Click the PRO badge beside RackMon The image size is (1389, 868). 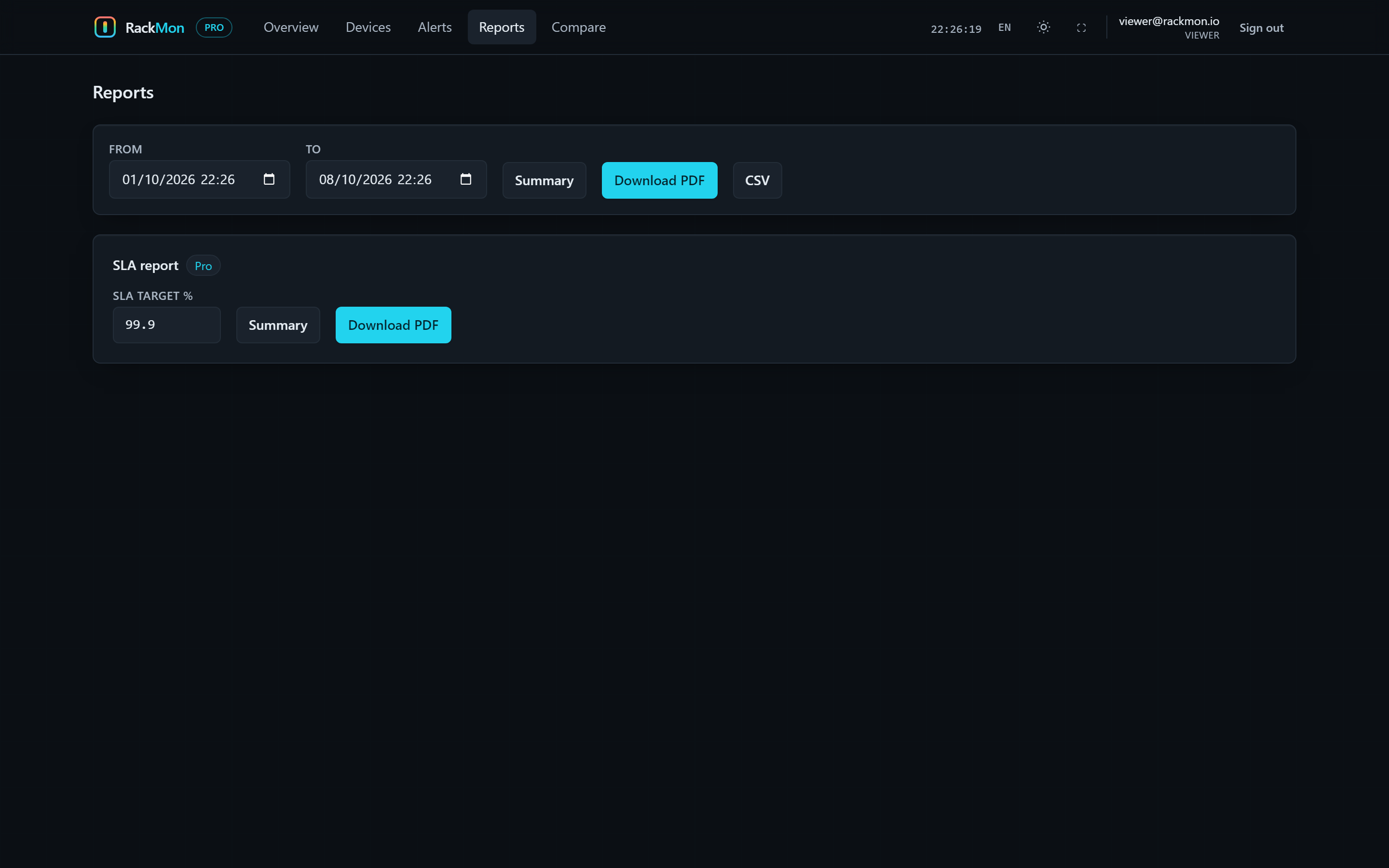point(214,27)
